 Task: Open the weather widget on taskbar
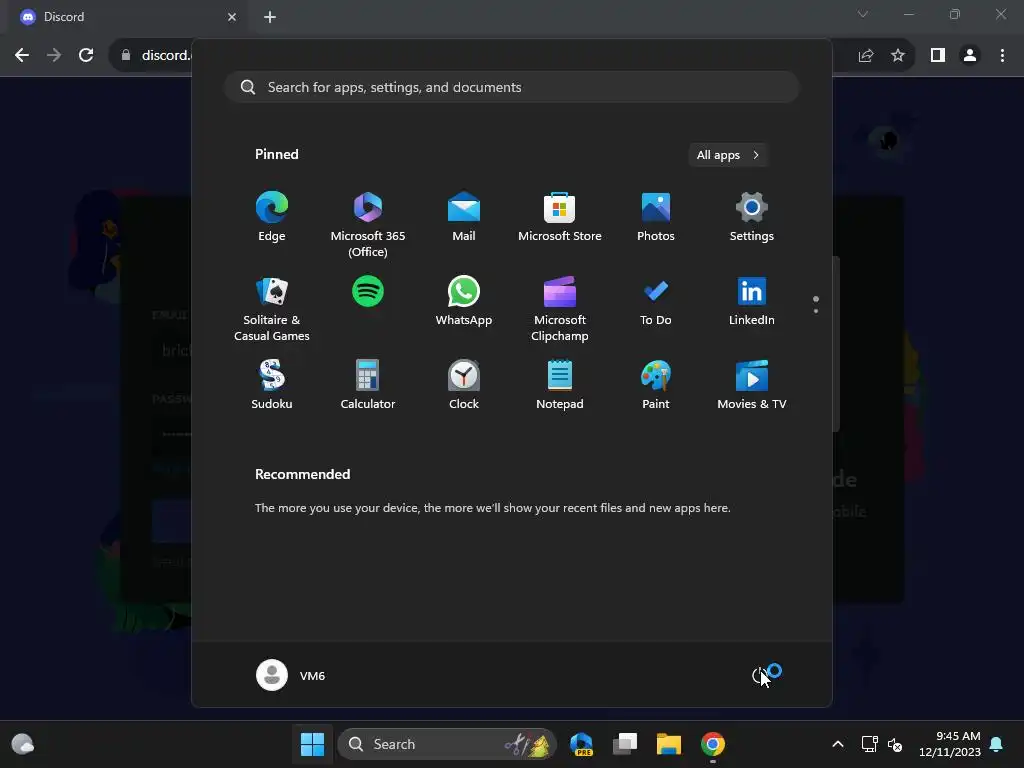point(23,744)
